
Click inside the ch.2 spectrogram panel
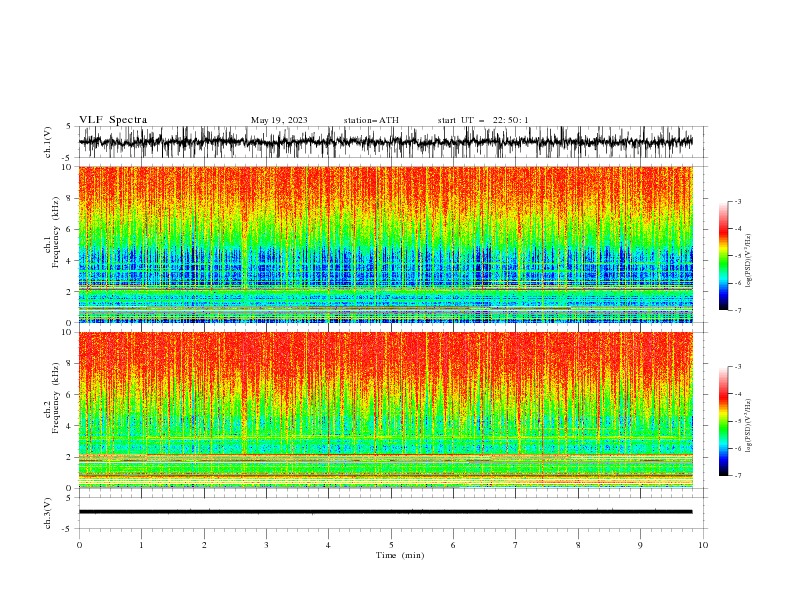click(385, 410)
